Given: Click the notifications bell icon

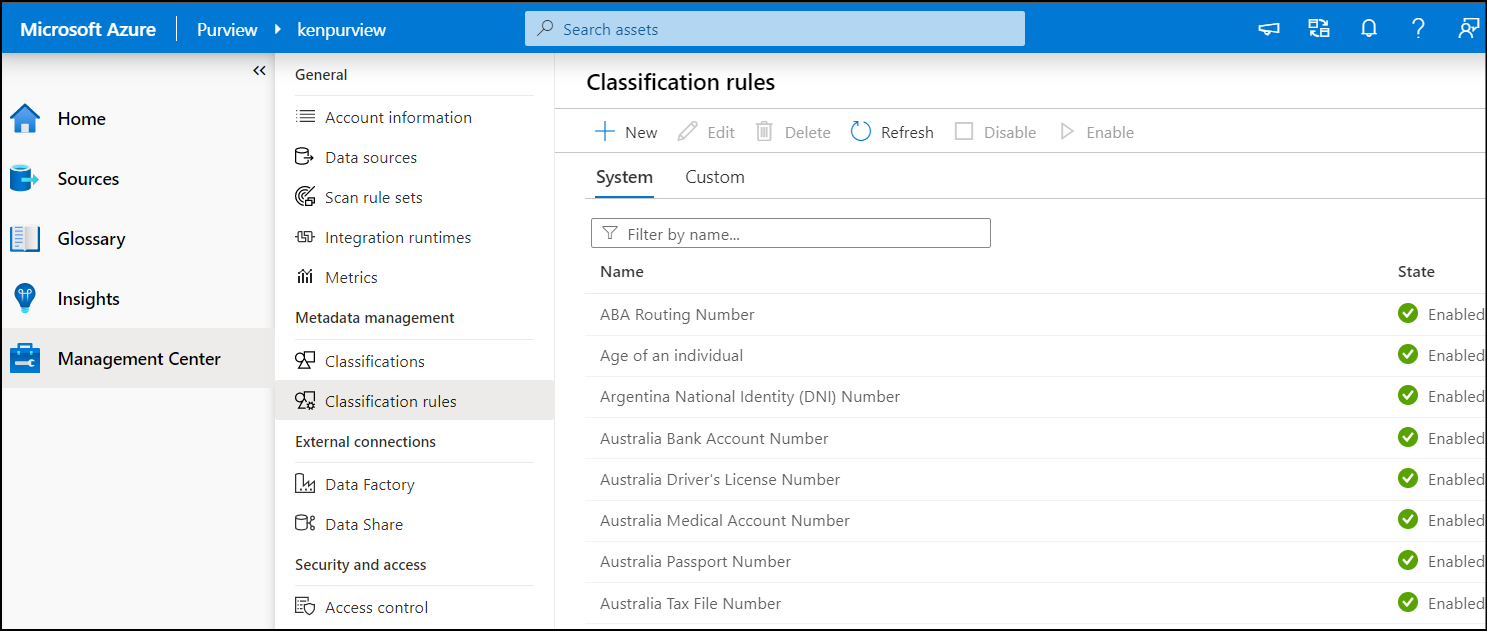Looking at the screenshot, I should click(x=1369, y=29).
